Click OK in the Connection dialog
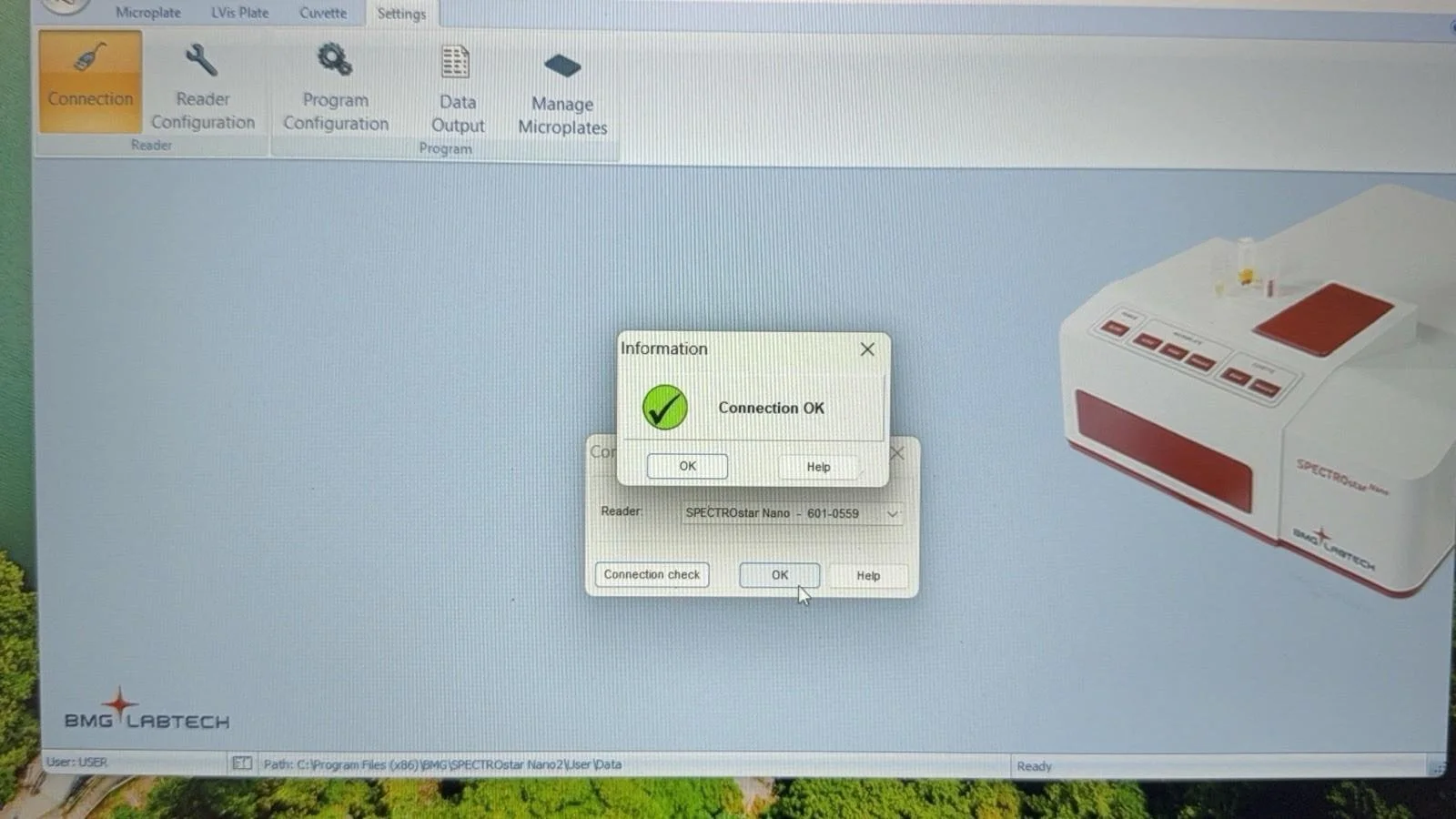 (x=780, y=575)
